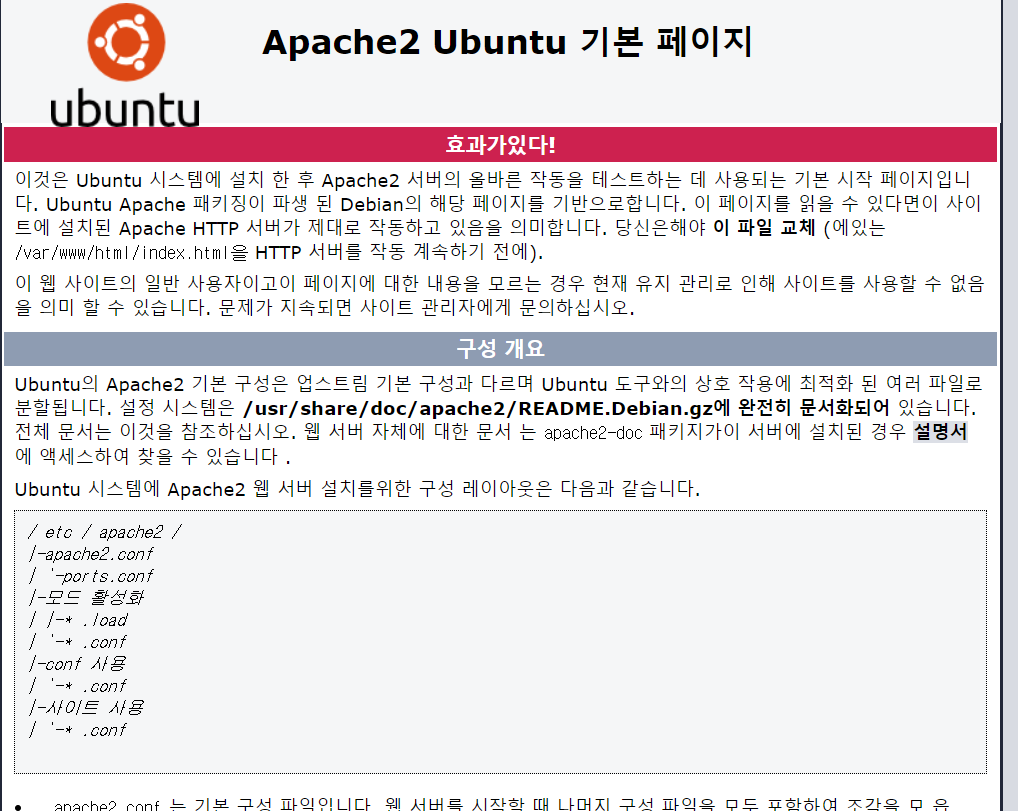1018x811 pixels.
Task: Click the bold text '이 파일 교체'
Action: click(764, 228)
